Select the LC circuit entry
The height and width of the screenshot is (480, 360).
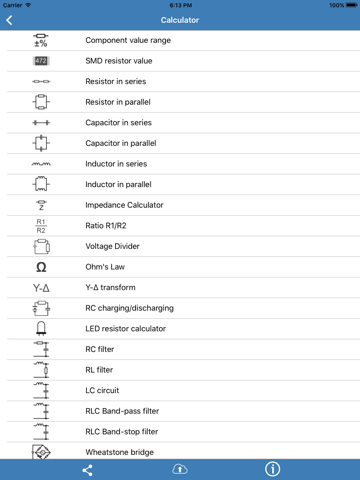point(183,390)
